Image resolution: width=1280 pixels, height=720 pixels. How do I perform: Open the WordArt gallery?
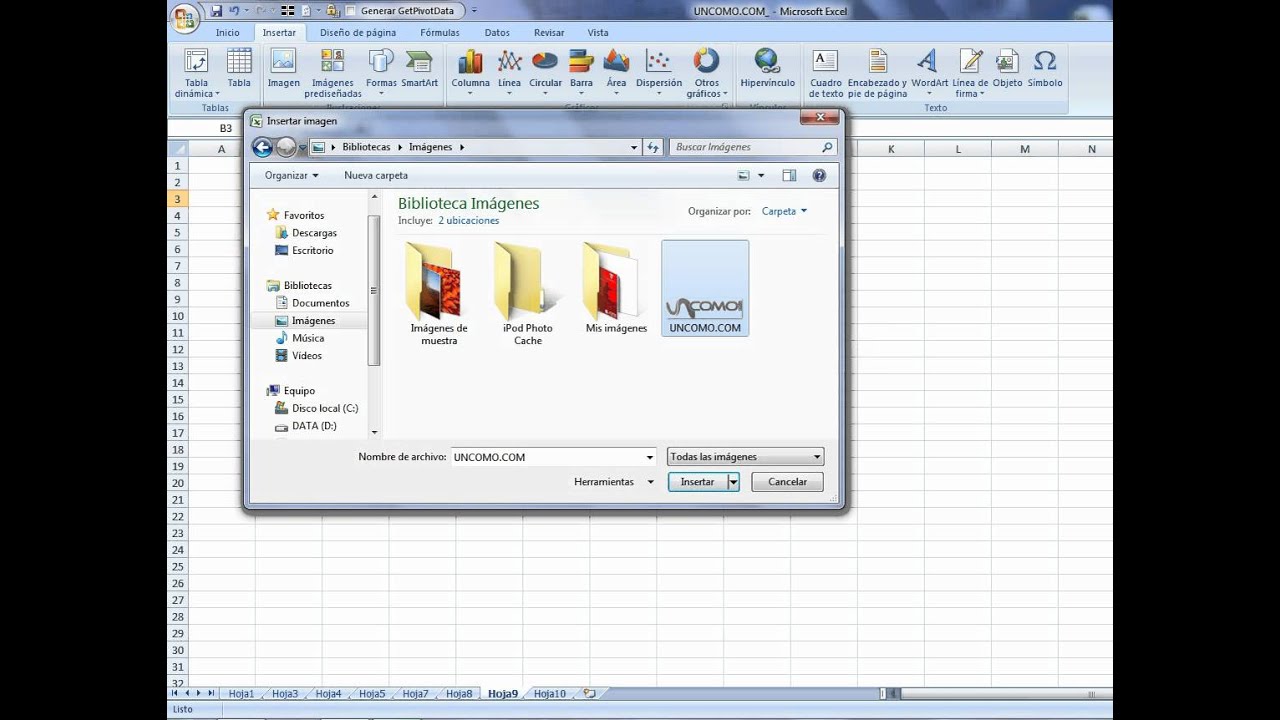[x=929, y=70]
